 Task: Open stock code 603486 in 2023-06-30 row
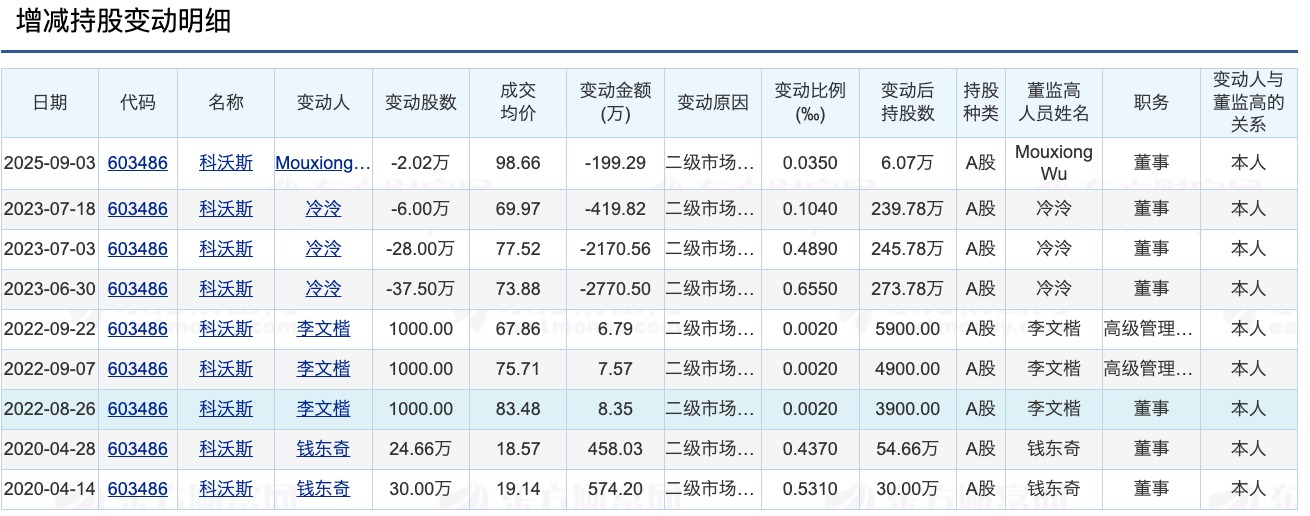pyautogui.click(x=137, y=289)
